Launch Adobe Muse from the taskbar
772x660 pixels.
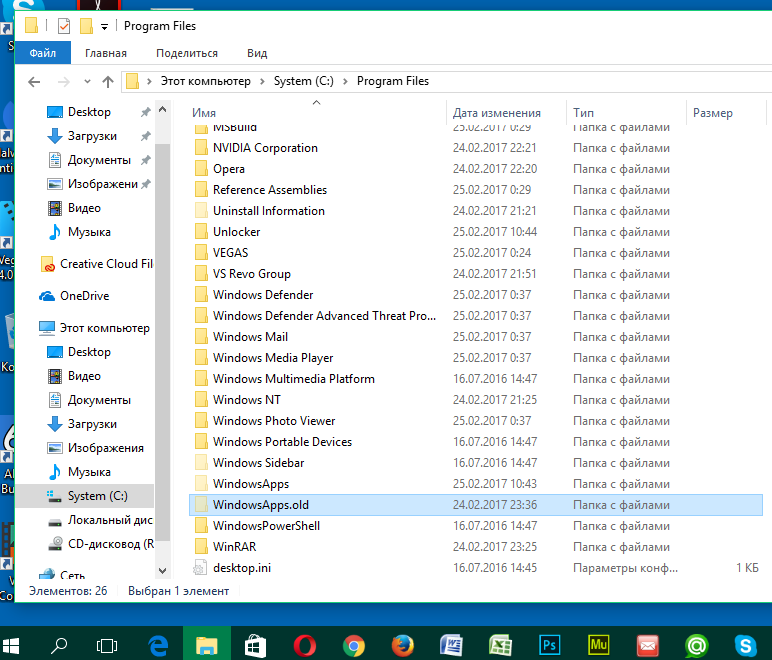coord(599,645)
